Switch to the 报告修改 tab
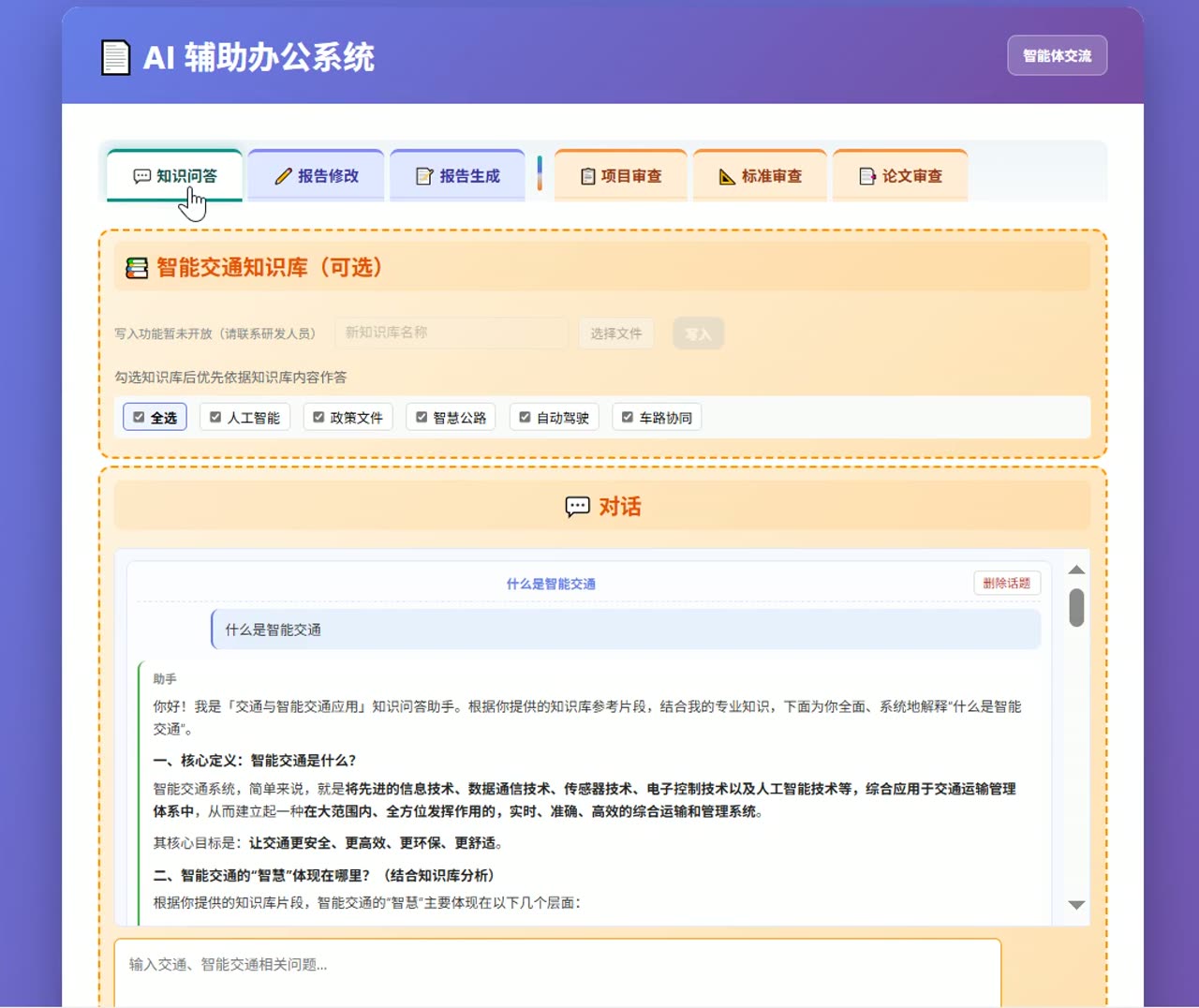1199x1008 pixels. click(x=317, y=176)
